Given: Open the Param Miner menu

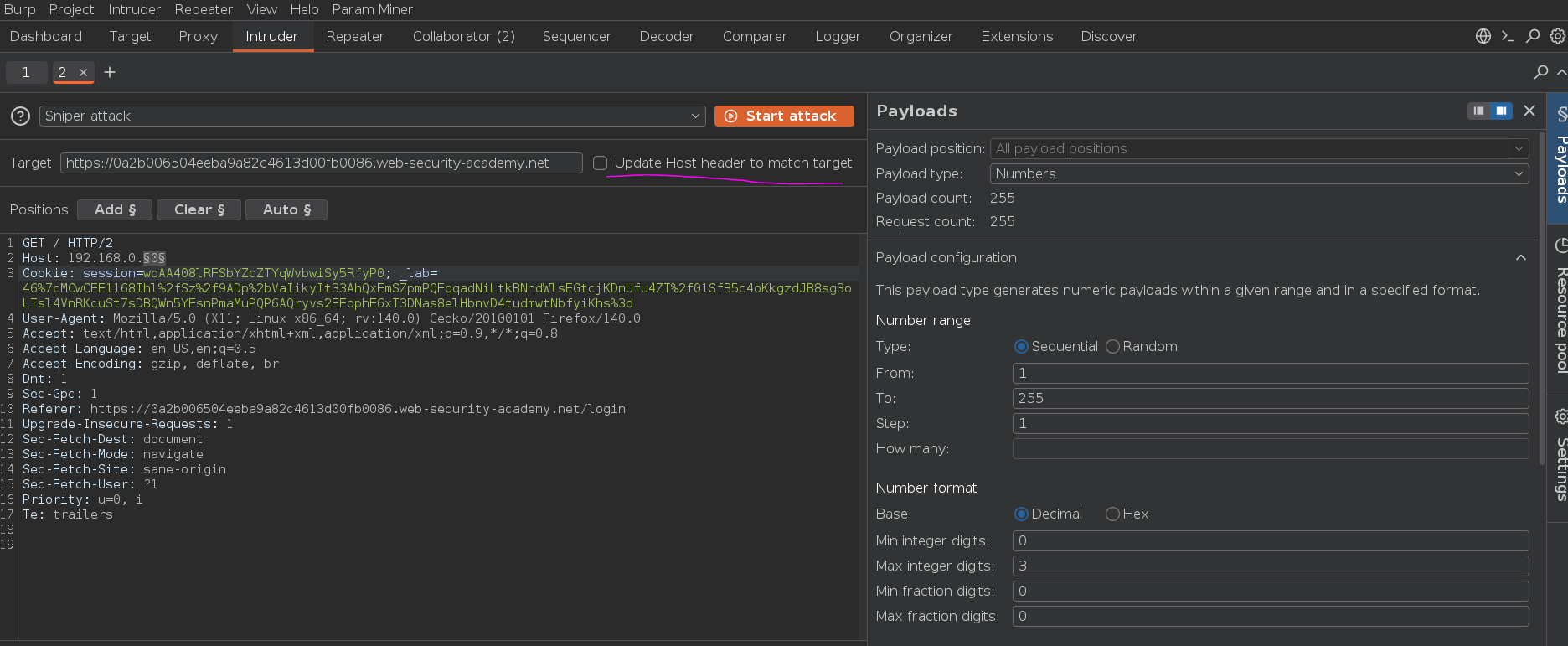Looking at the screenshot, I should (x=372, y=9).
